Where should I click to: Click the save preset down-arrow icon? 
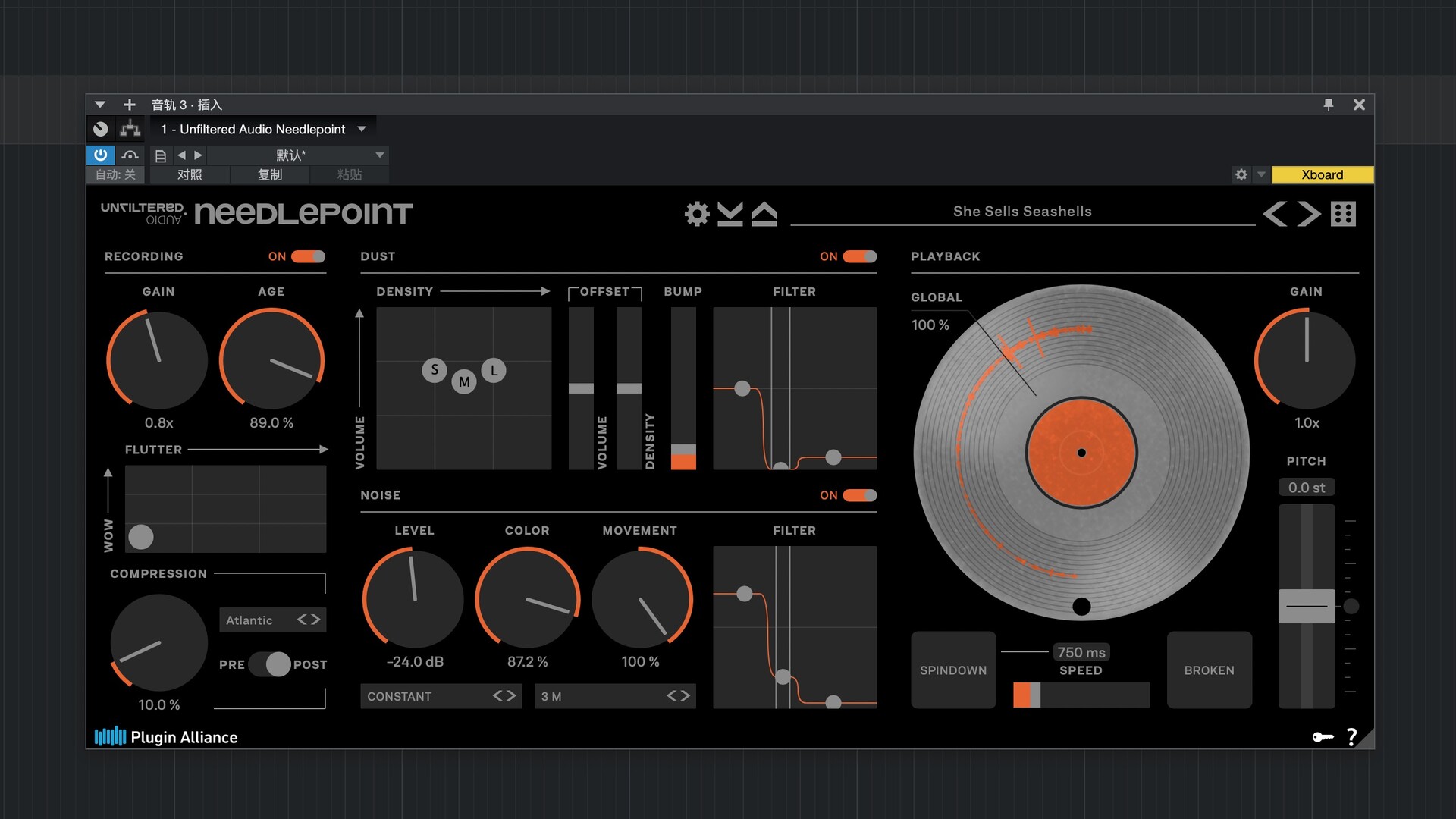coord(730,214)
